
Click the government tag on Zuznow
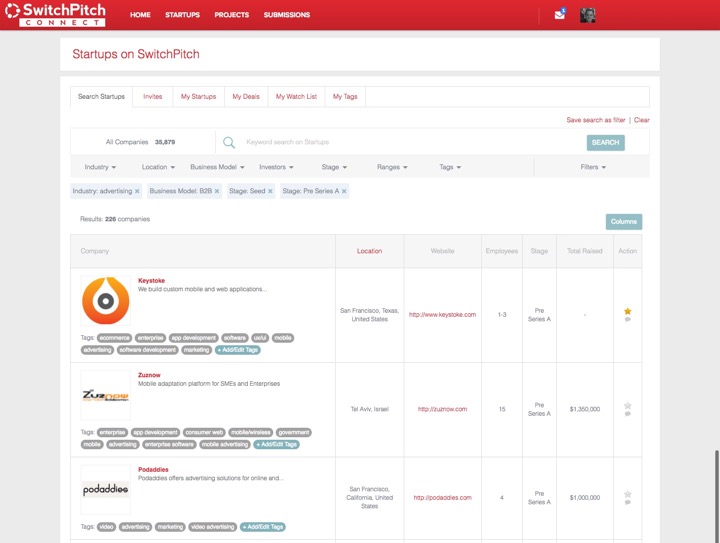(294, 432)
